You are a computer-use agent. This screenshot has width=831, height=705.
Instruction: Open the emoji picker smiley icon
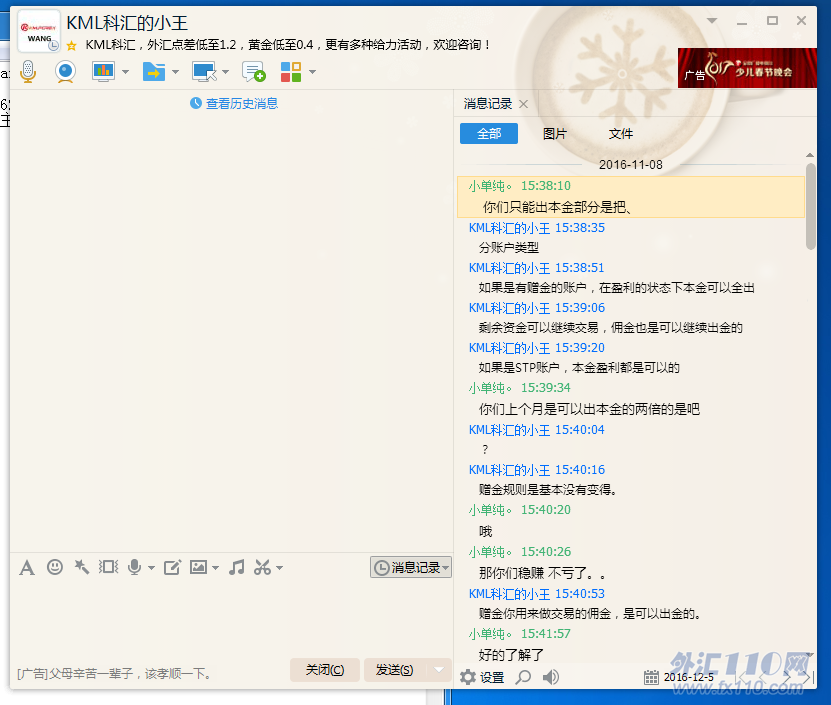(55, 567)
